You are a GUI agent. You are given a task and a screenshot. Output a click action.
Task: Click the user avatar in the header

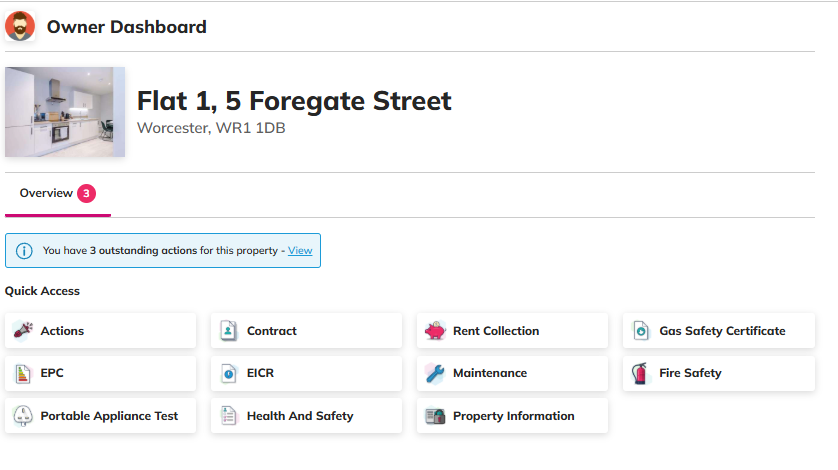(x=20, y=27)
